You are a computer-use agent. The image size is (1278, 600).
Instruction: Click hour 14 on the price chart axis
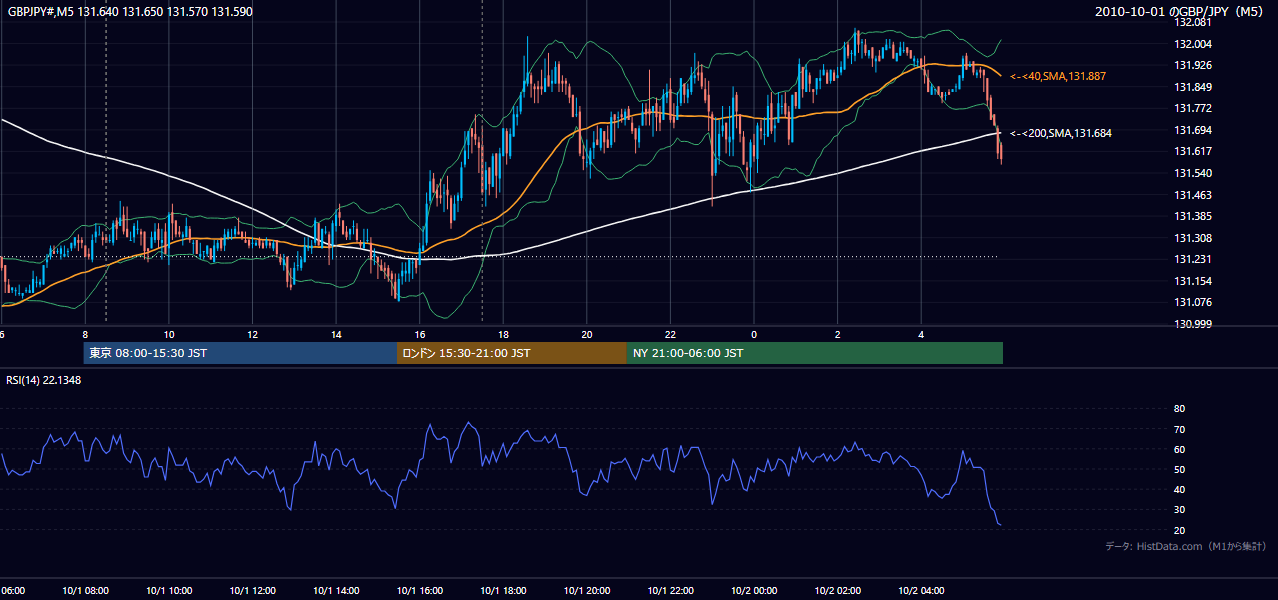(x=336, y=334)
